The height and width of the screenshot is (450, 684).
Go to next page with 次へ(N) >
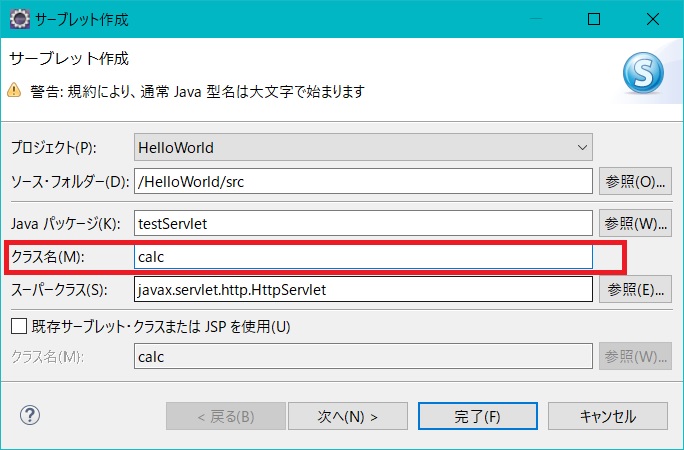[348, 416]
